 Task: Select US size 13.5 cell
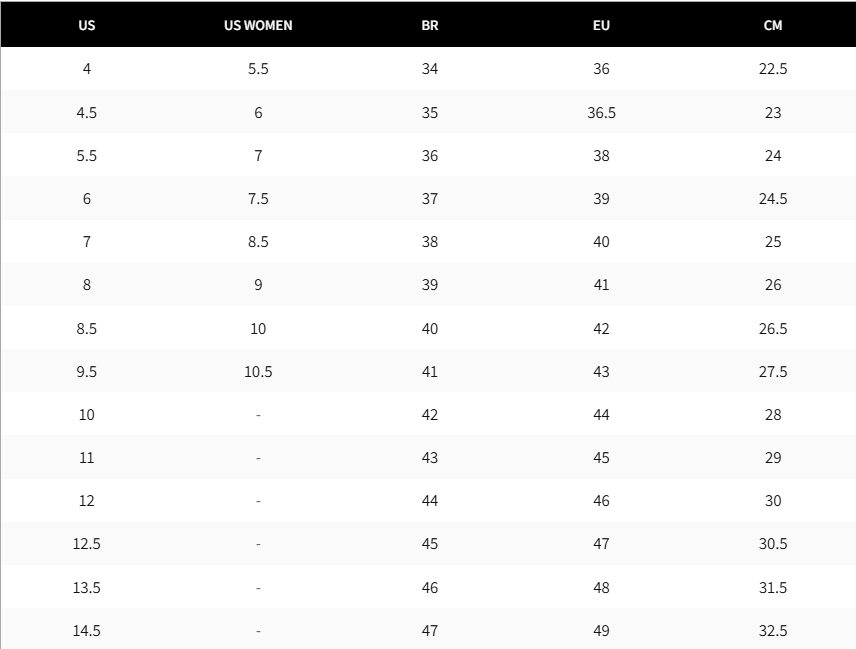[x=87, y=588]
